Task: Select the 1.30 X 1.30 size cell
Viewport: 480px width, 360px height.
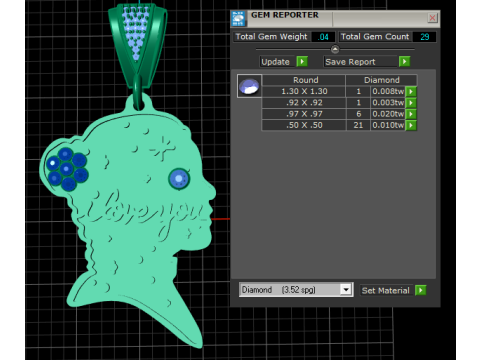Action: pos(304,91)
